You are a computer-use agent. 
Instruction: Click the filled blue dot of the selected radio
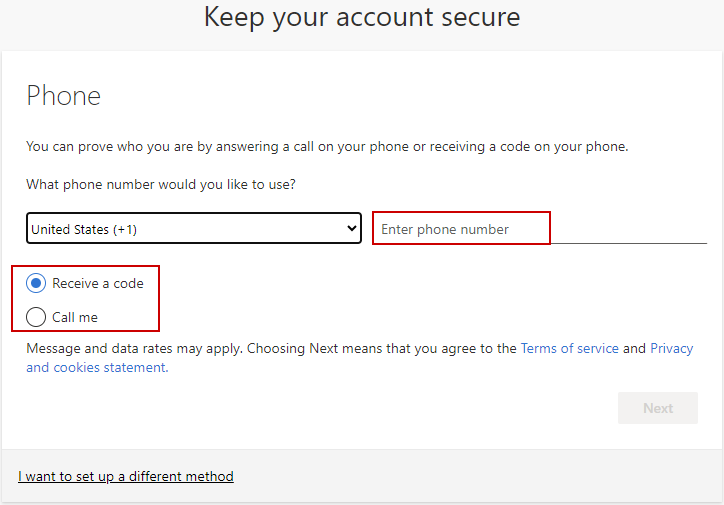(37, 283)
